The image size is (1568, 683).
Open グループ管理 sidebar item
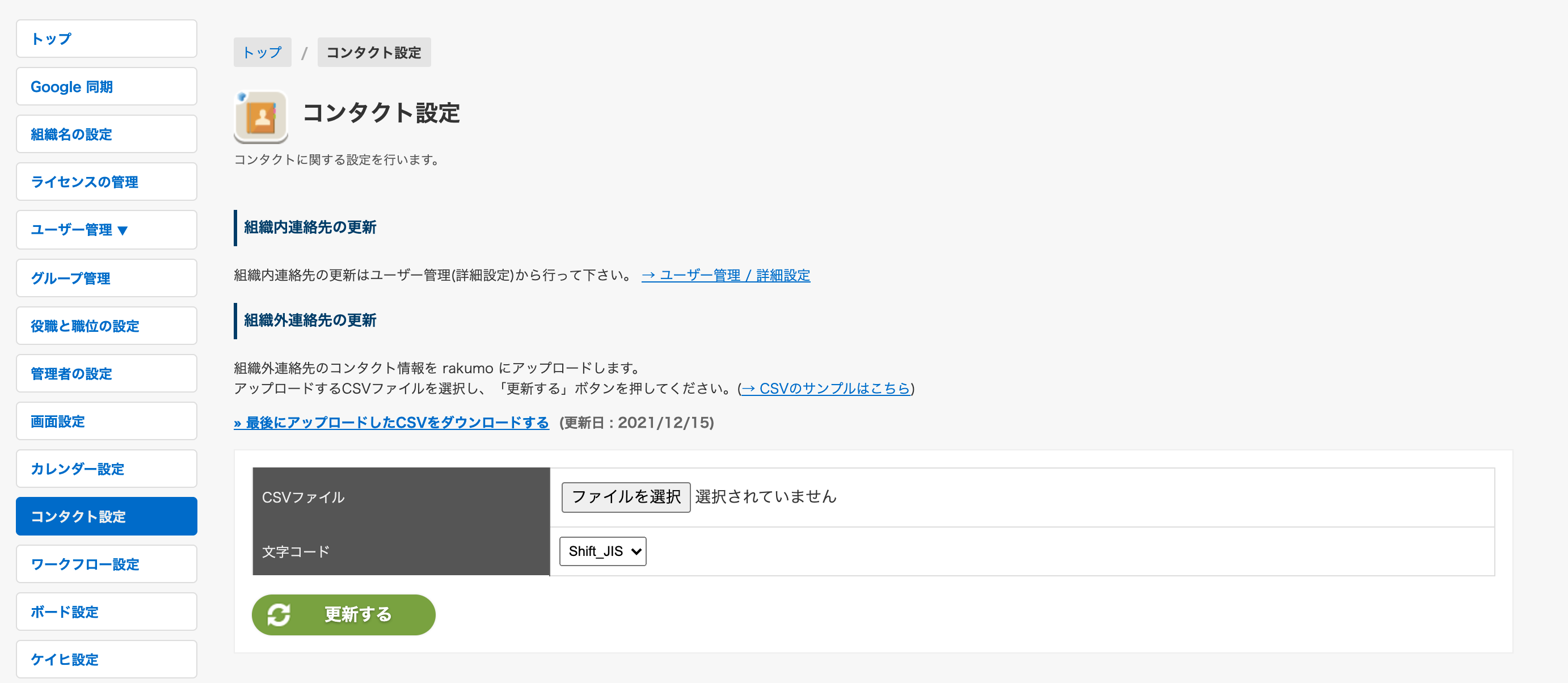click(107, 278)
